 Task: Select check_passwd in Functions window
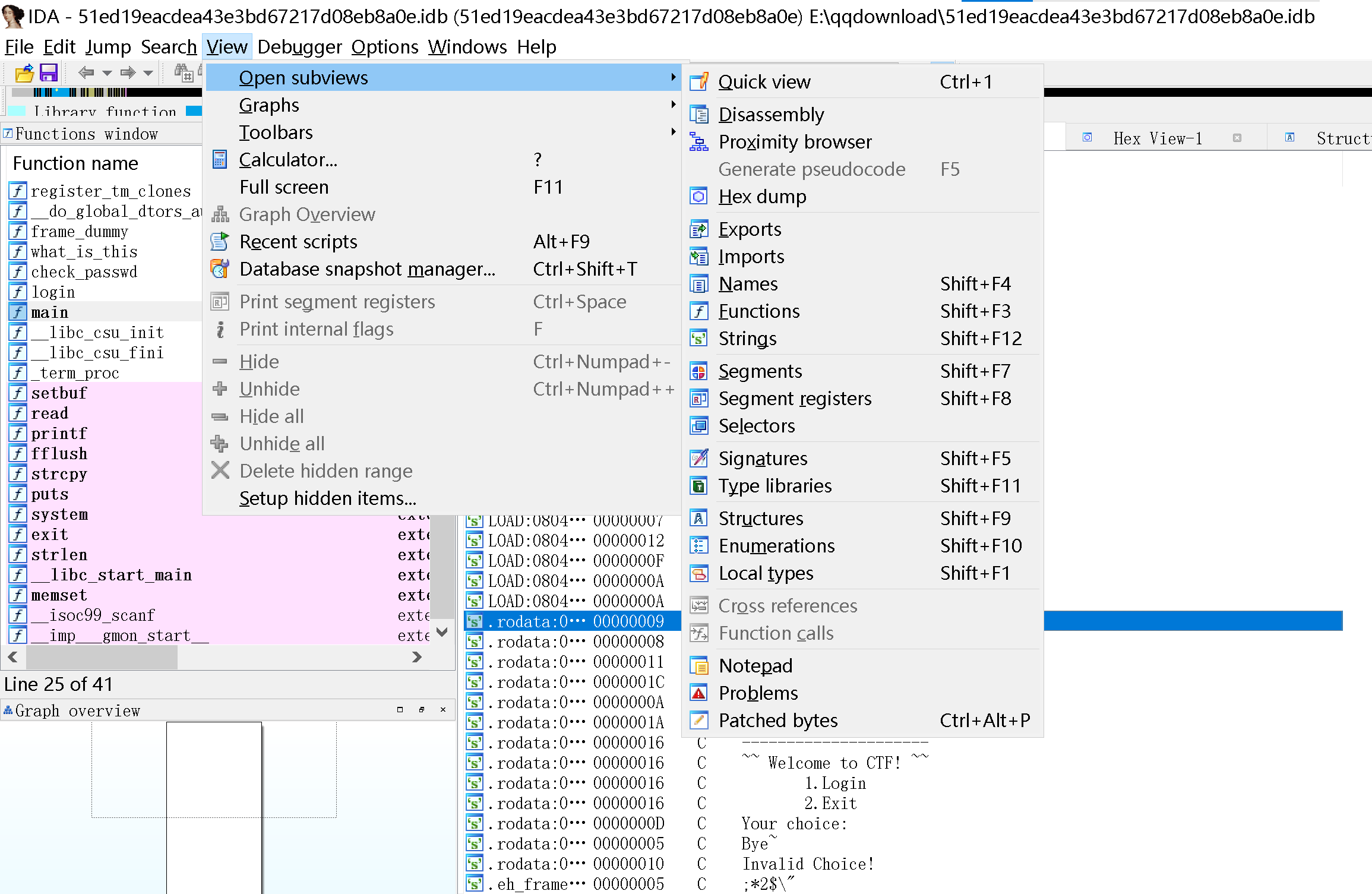(84, 272)
